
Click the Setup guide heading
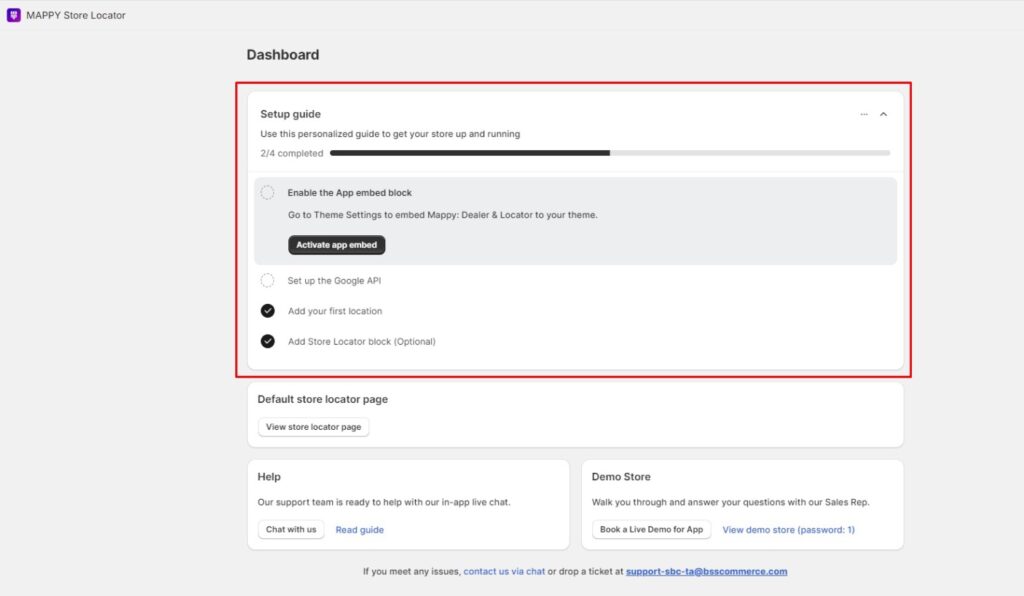[x=291, y=114]
